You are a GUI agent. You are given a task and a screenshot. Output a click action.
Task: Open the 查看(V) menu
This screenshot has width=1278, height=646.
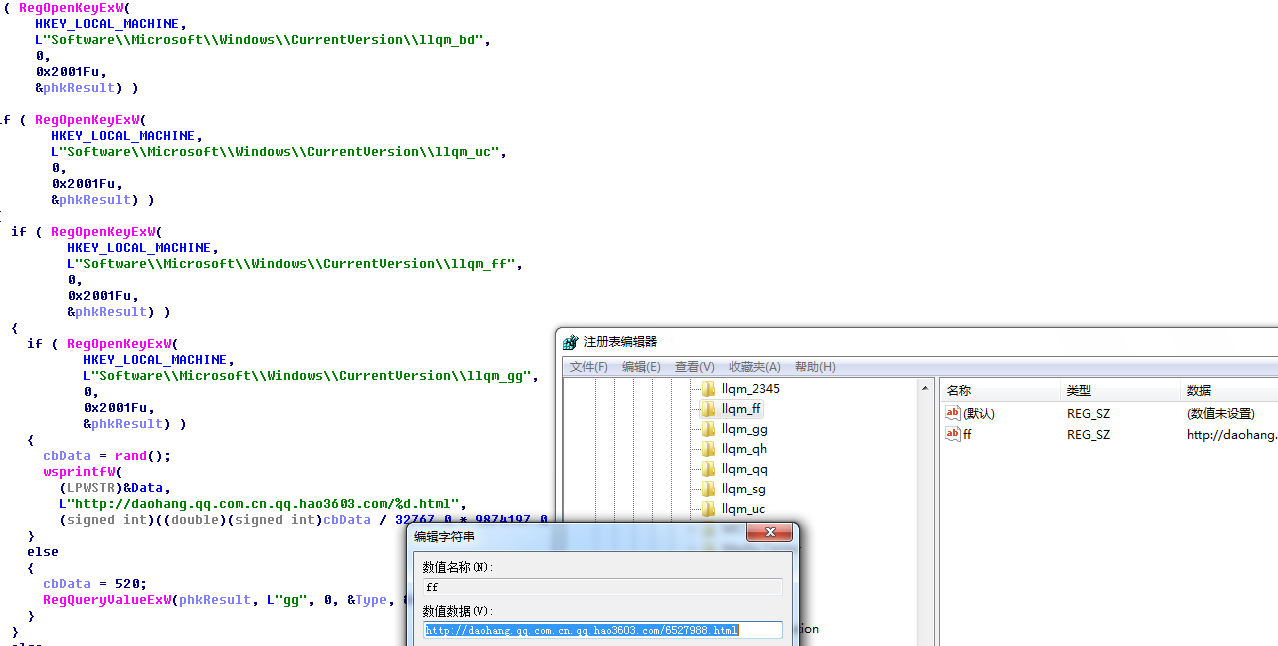click(x=695, y=367)
